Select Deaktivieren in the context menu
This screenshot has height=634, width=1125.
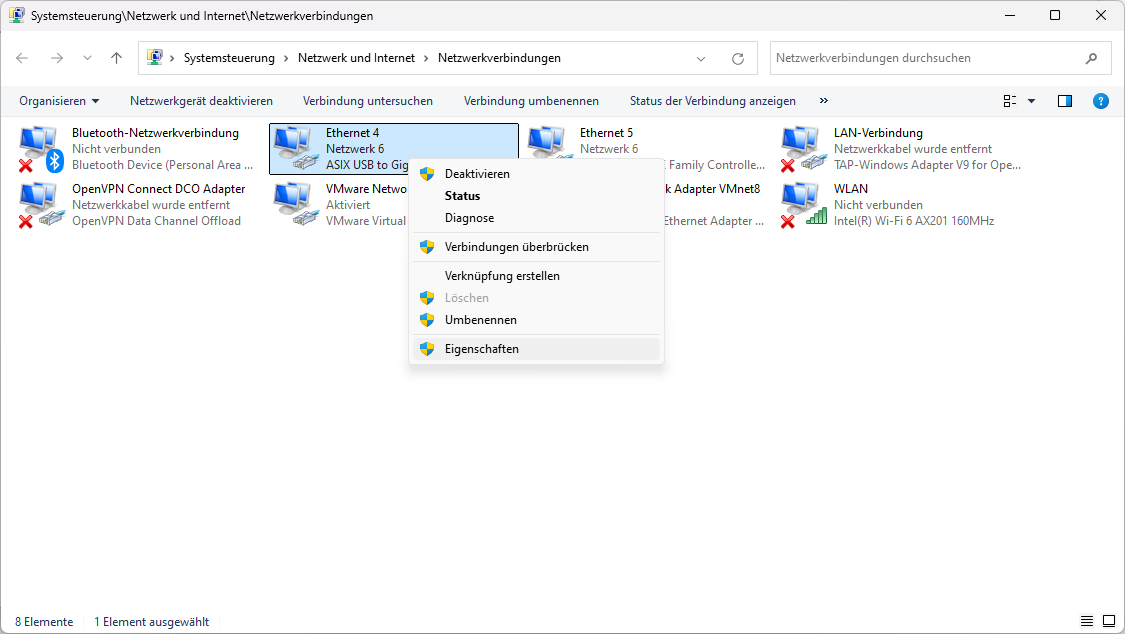[476, 174]
